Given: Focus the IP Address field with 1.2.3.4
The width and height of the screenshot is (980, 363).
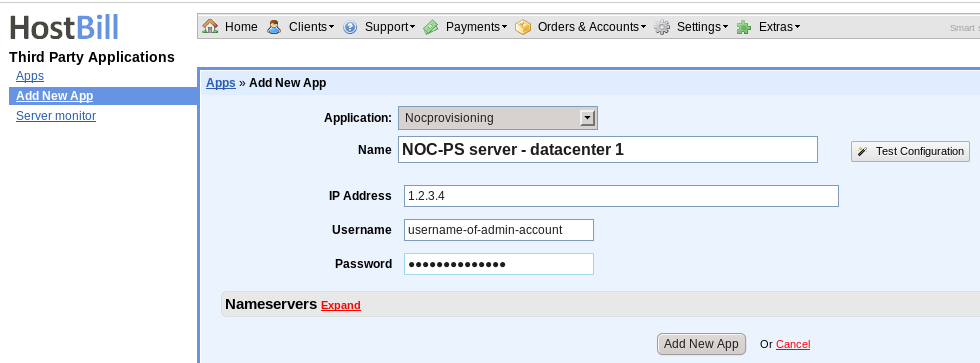Looking at the screenshot, I should (621, 196).
